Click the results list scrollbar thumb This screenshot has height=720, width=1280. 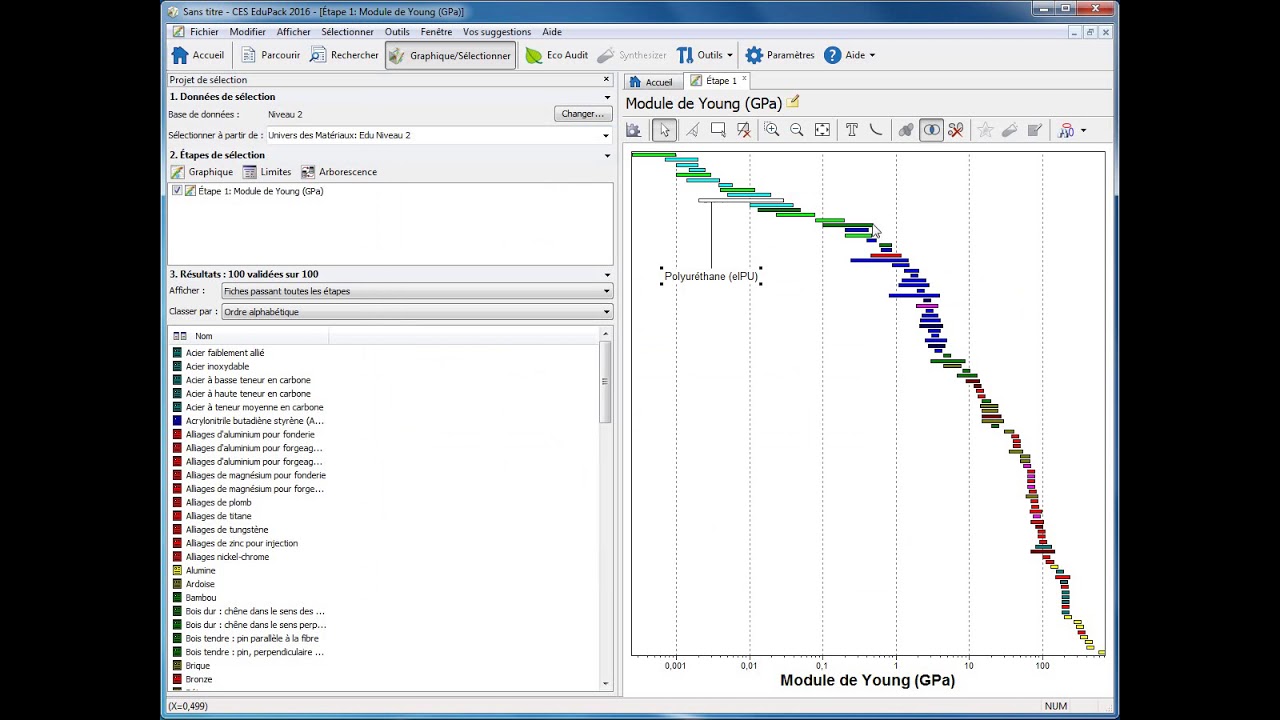605,381
